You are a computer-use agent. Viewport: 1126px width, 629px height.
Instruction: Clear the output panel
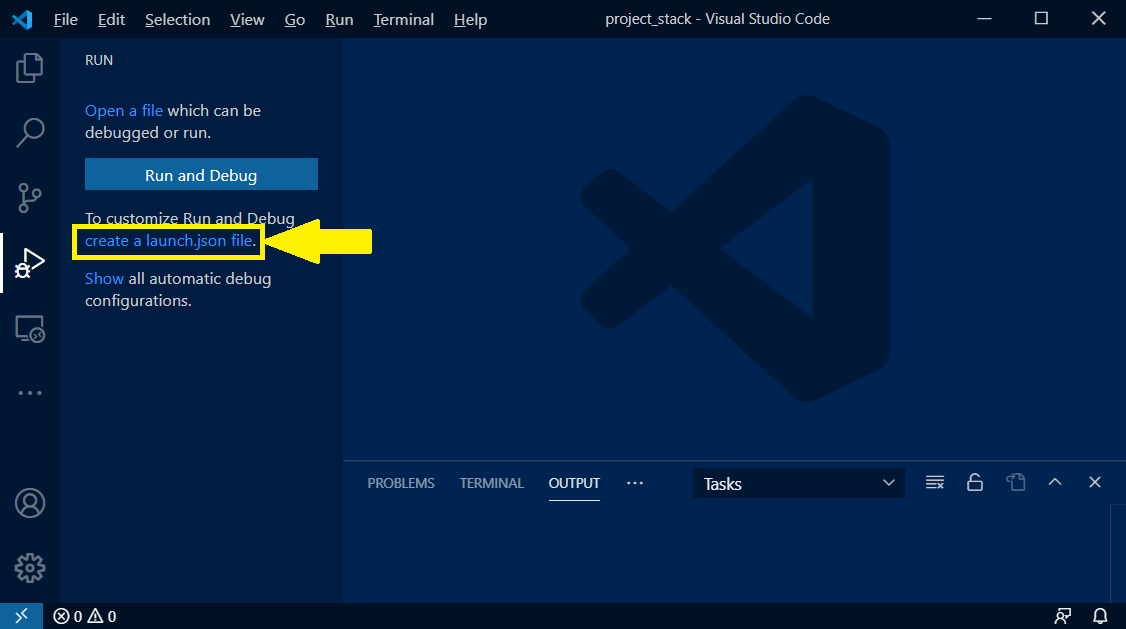[934, 482]
